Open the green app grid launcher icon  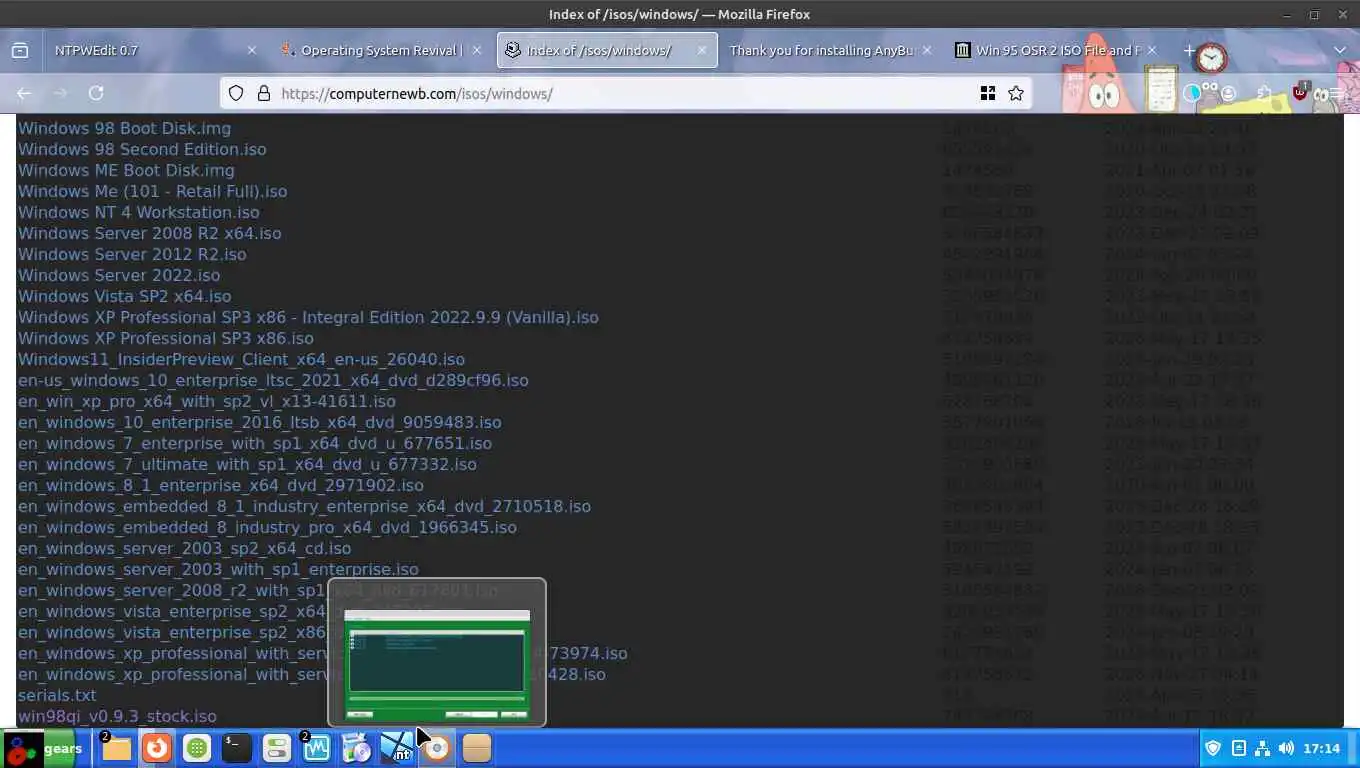[x=197, y=748]
